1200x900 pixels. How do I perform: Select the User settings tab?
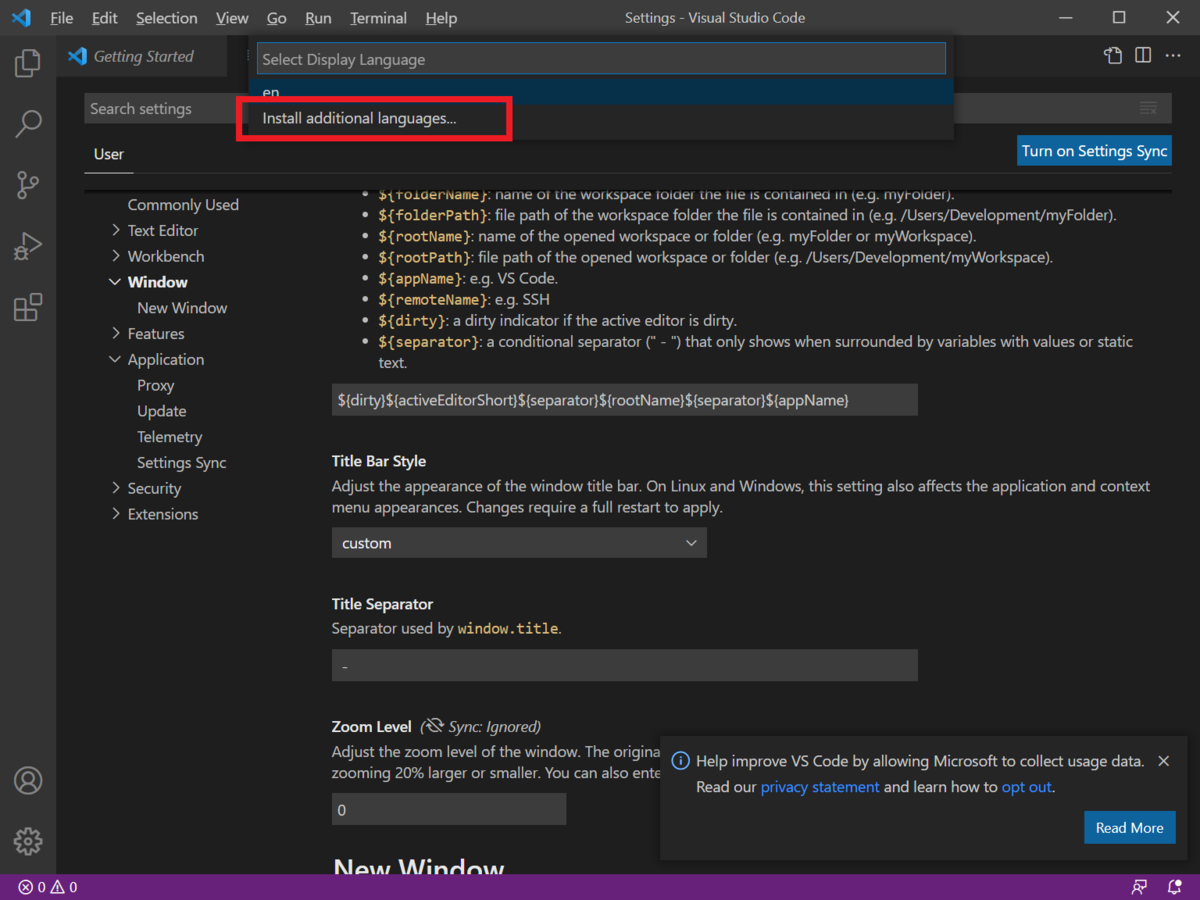click(109, 154)
